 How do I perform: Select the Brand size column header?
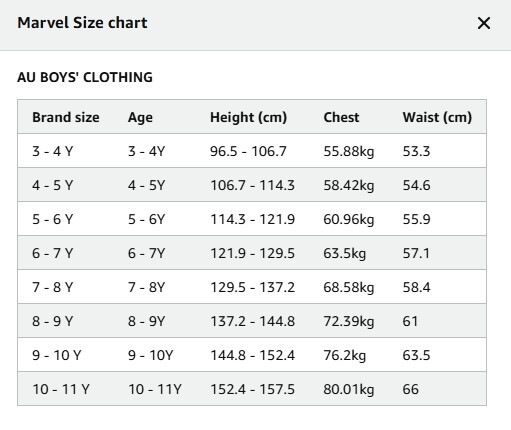(66, 117)
